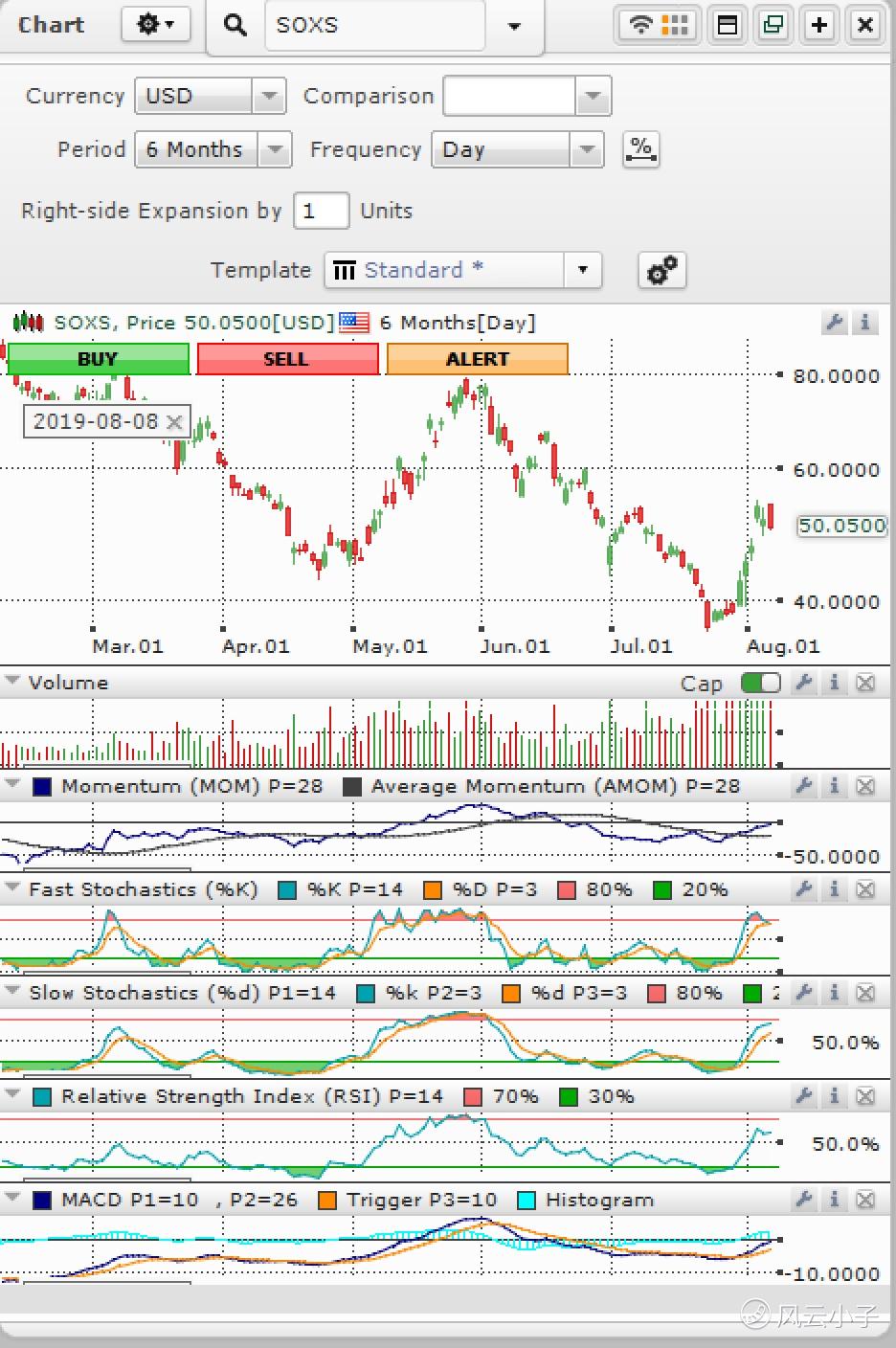The image size is (896, 1348).
Task: Click the MACD panel info icon
Action: point(835,1200)
